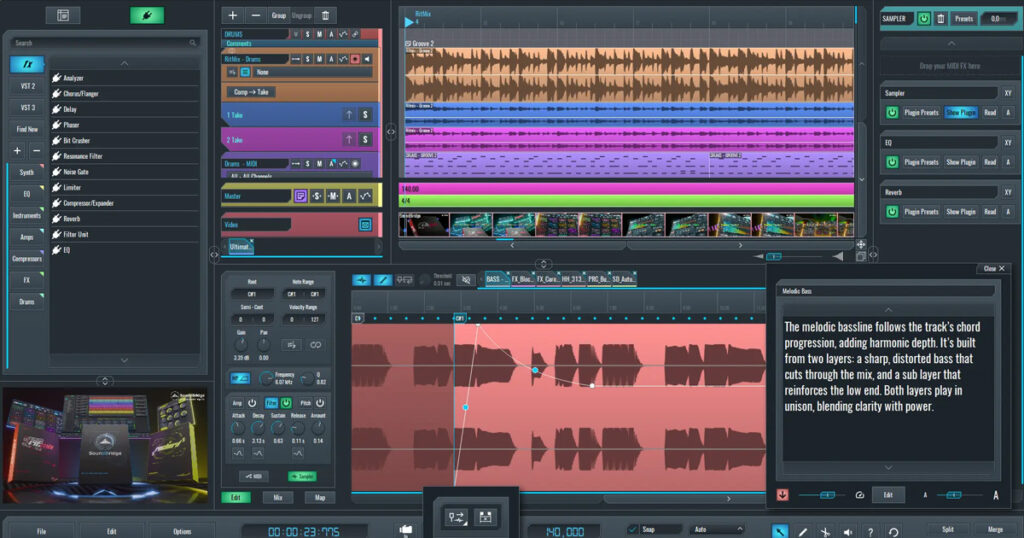Viewport: 1024px width, 538px height.
Task: Enable the Amp envelope power toggle
Action: point(252,403)
